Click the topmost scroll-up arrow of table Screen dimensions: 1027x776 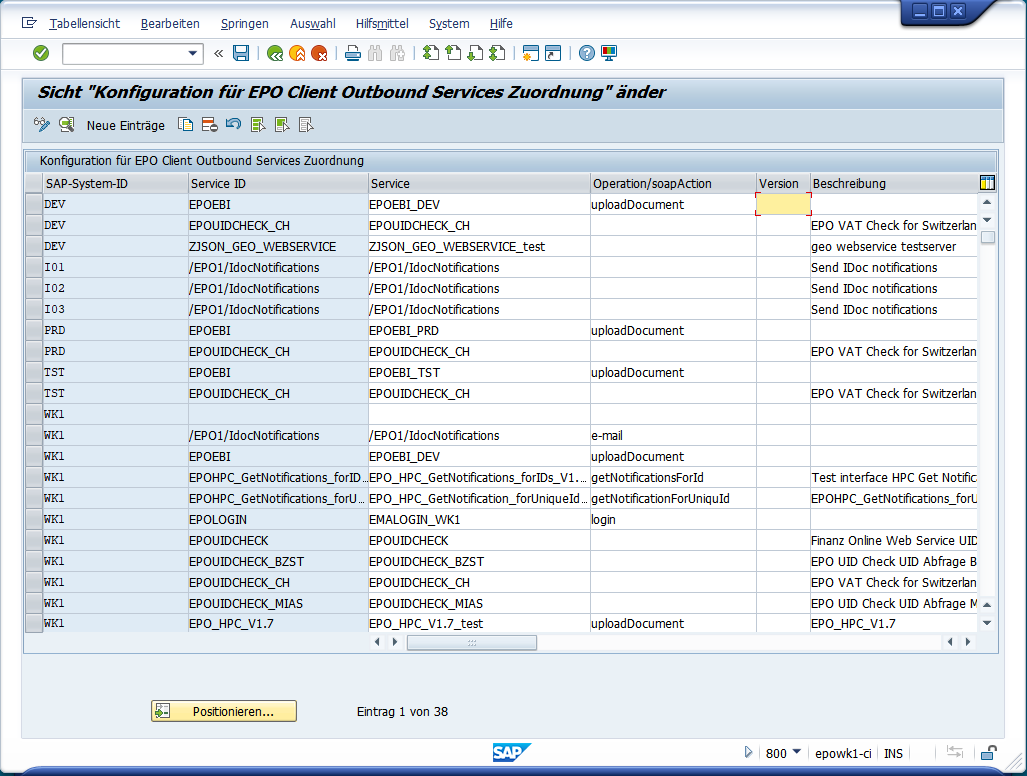pyautogui.click(x=987, y=202)
